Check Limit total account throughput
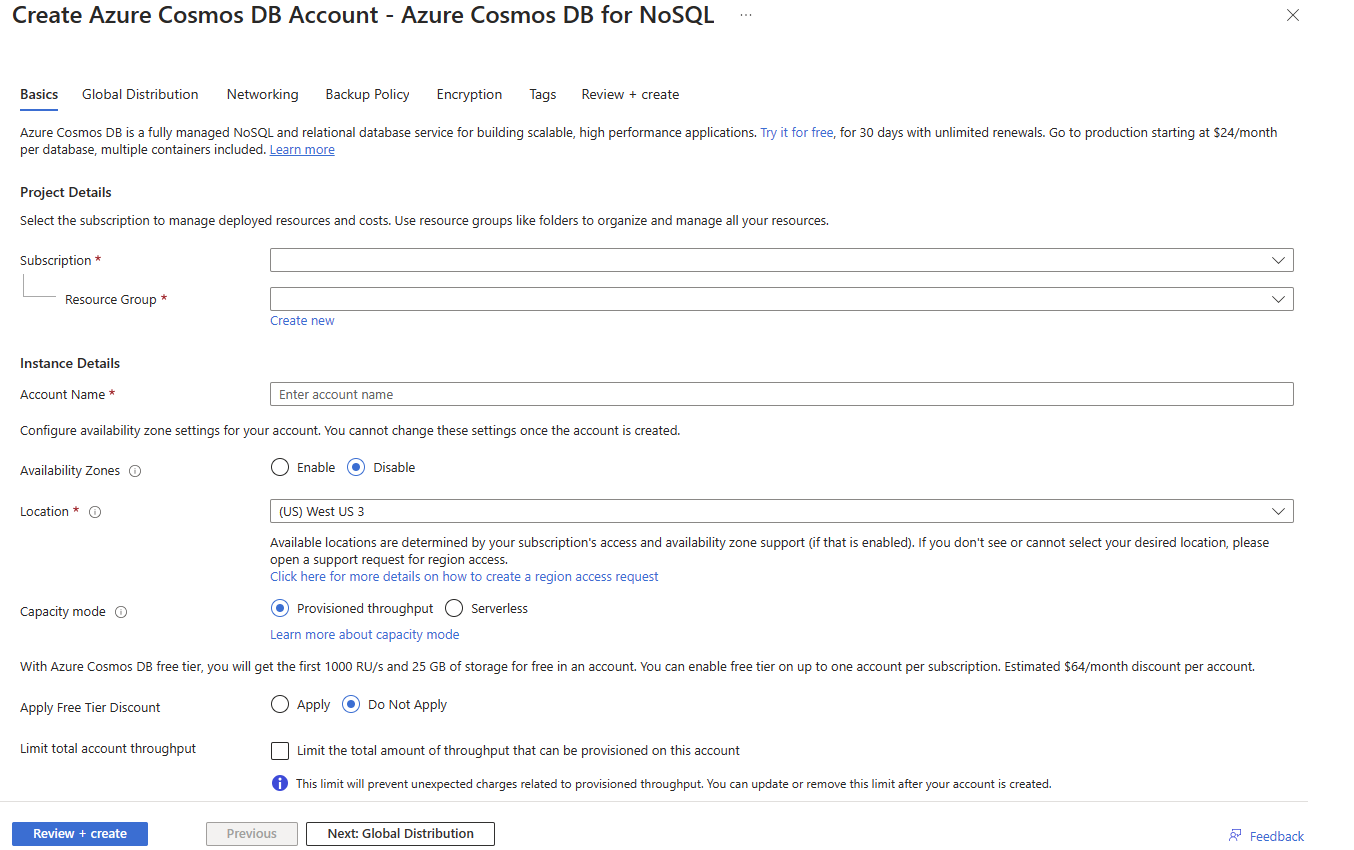The image size is (1354, 850). point(279,750)
